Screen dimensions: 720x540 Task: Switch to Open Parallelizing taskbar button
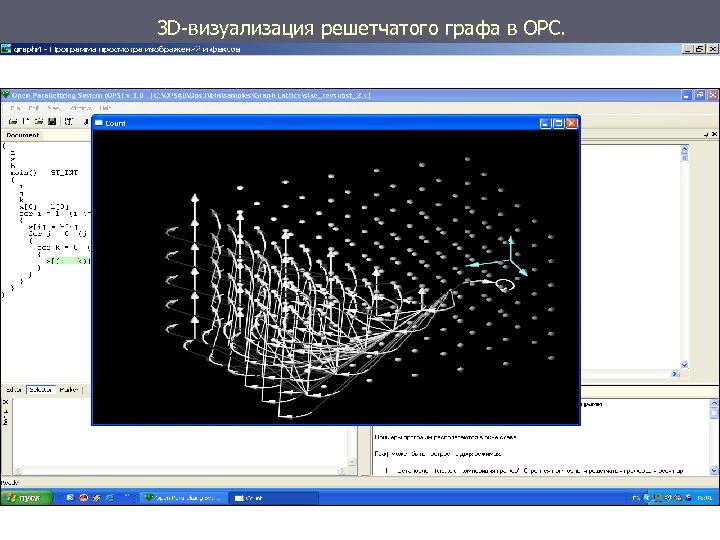(x=183, y=498)
